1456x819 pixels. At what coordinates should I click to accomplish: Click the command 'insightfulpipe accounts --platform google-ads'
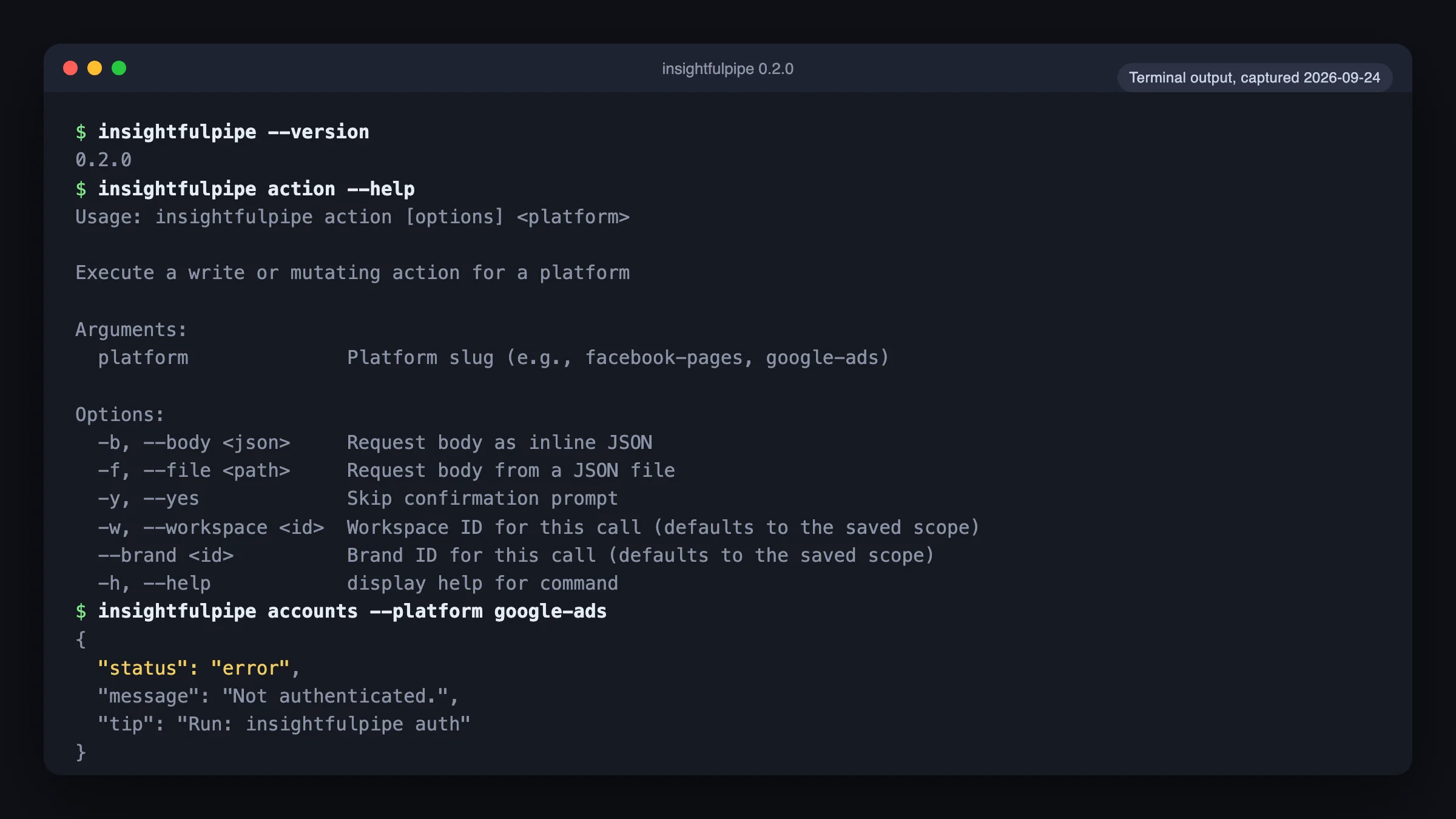point(352,611)
